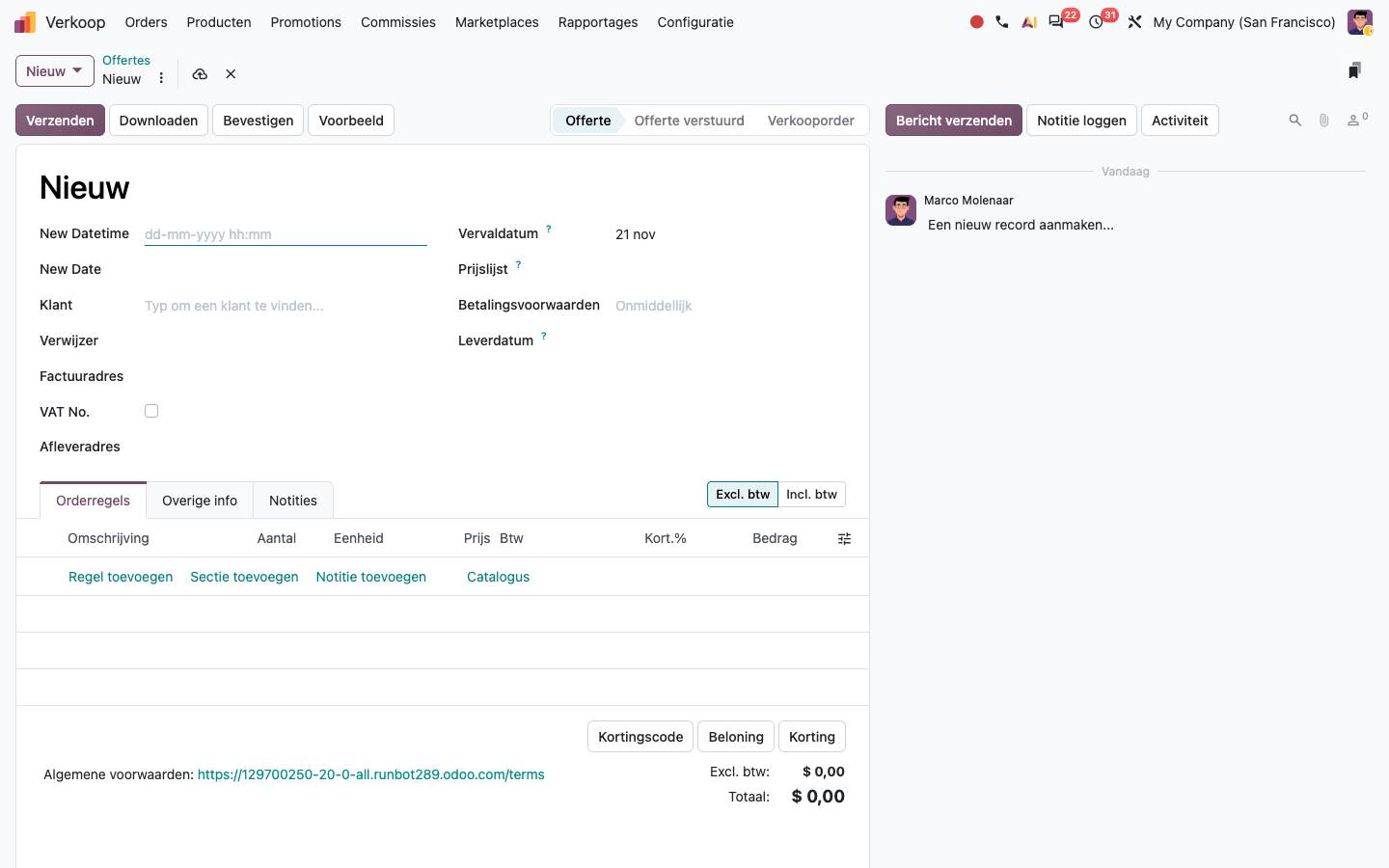
Task: Open the Prijslijst selection field
Action: (730, 270)
